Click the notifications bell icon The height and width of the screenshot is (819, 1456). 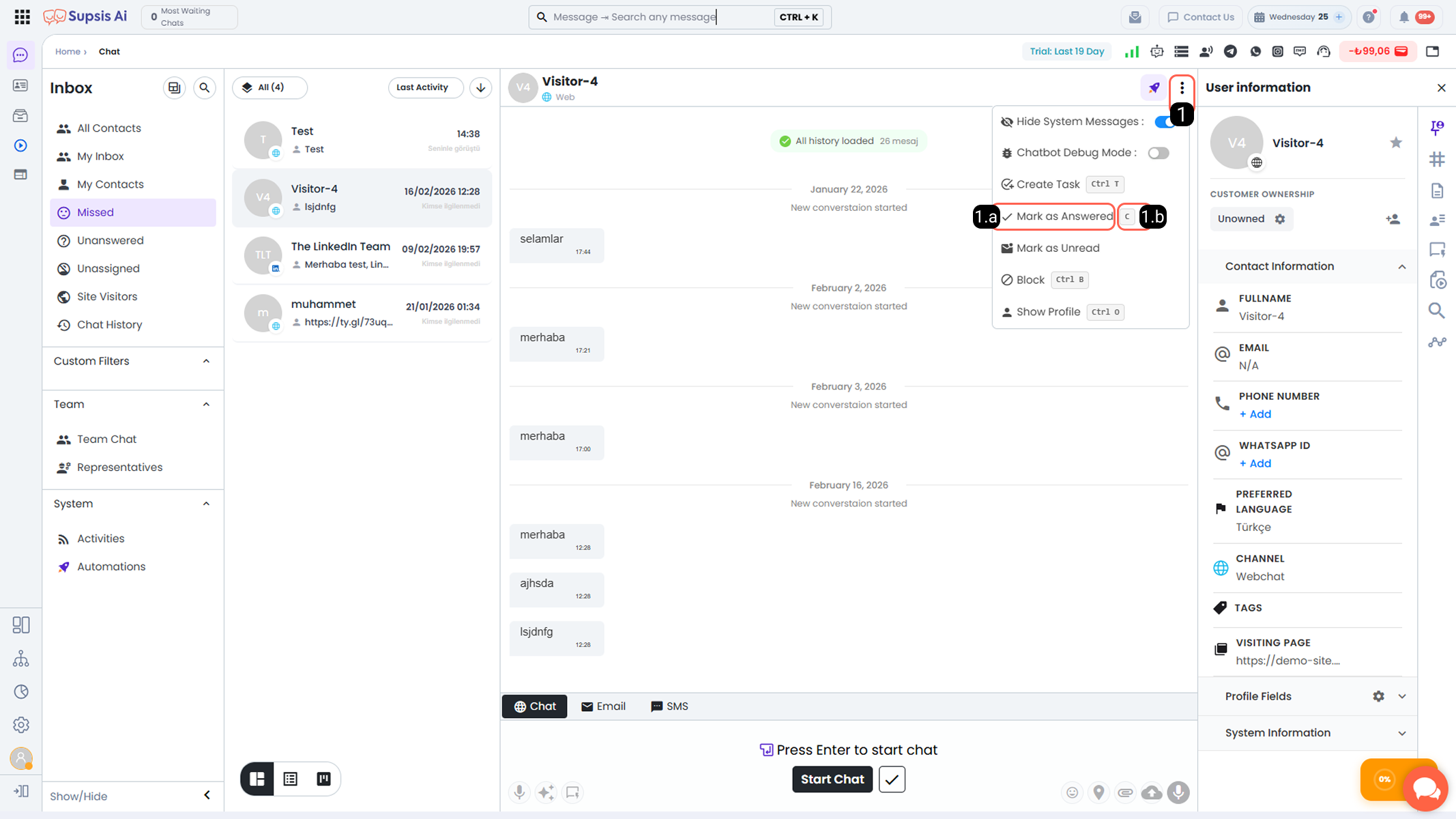coord(1403,18)
